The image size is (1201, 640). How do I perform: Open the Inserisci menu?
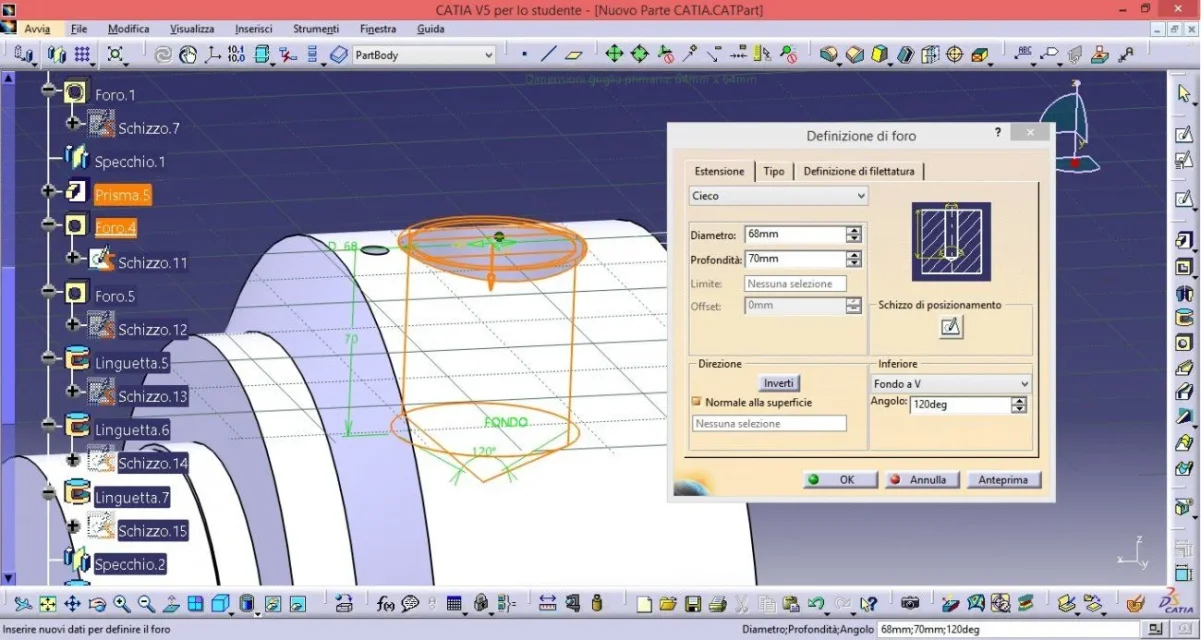click(254, 29)
